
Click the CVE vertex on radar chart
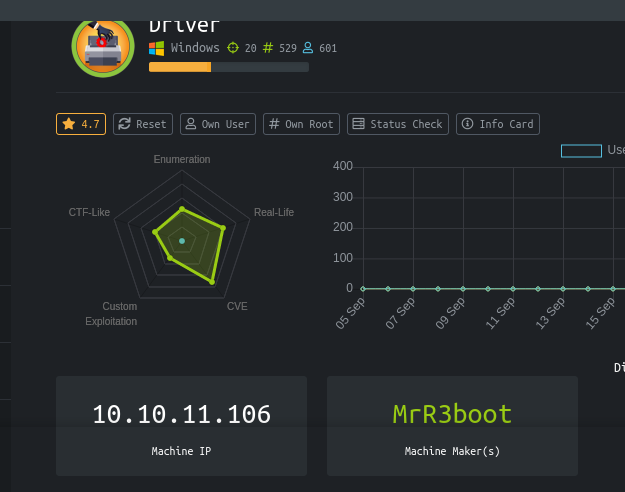212,283
